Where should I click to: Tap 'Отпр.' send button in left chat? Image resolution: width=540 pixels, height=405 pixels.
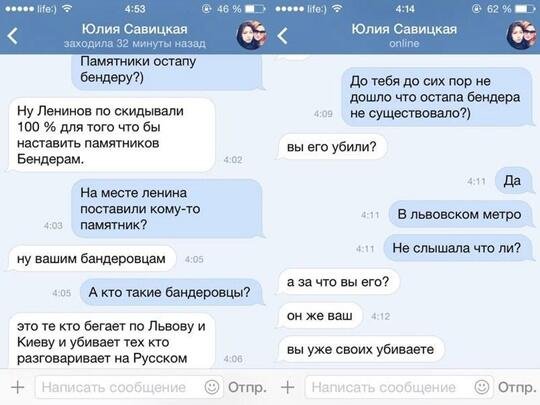click(247, 388)
